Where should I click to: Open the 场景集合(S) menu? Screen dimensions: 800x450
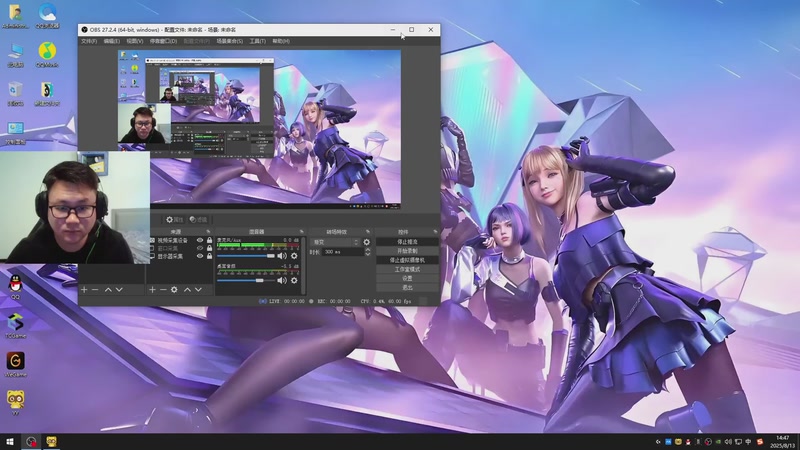tap(230, 41)
